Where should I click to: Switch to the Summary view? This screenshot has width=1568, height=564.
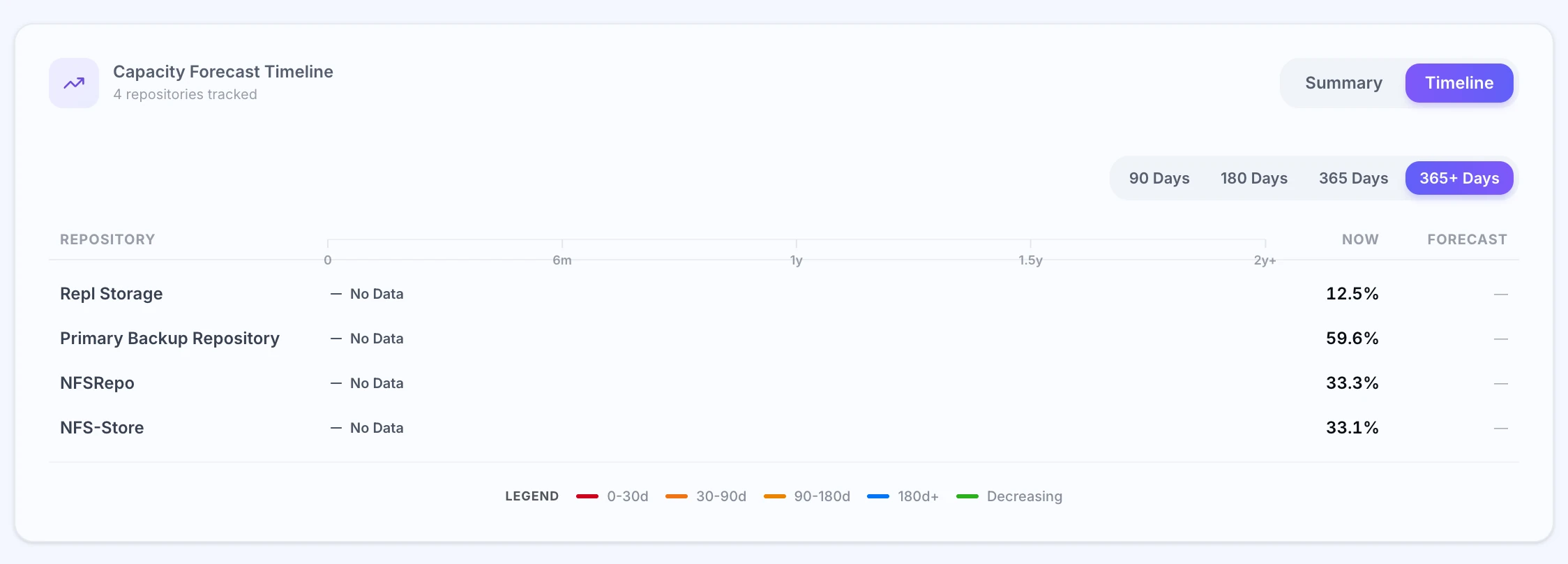point(1343,83)
